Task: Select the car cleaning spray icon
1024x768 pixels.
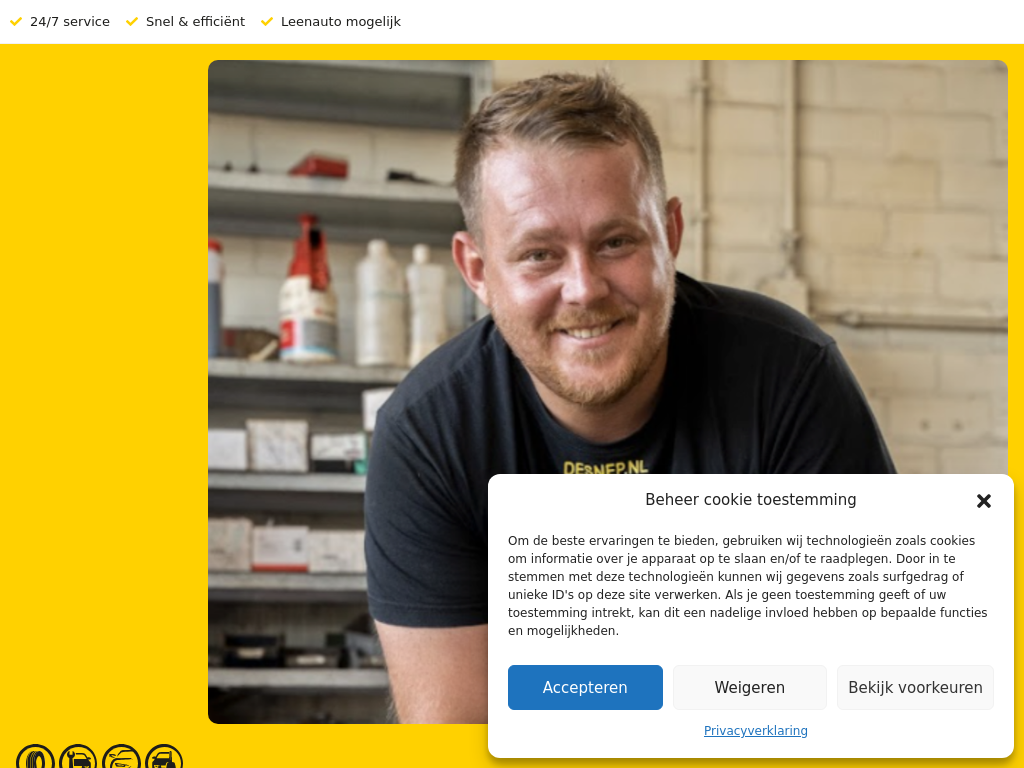Action: coord(164,758)
